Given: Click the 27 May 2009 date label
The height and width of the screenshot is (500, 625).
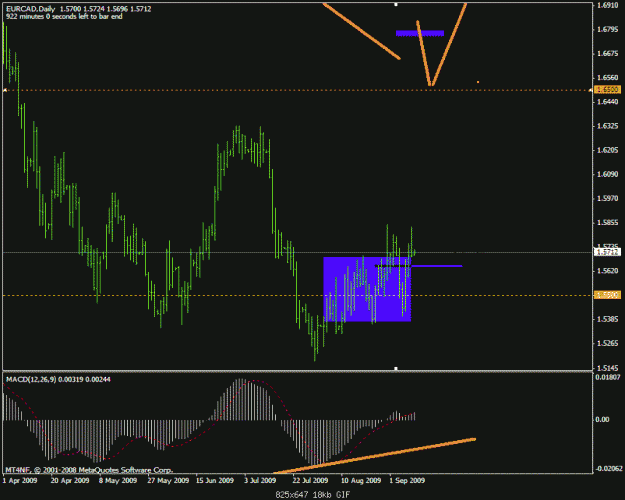Looking at the screenshot, I should (168, 480).
